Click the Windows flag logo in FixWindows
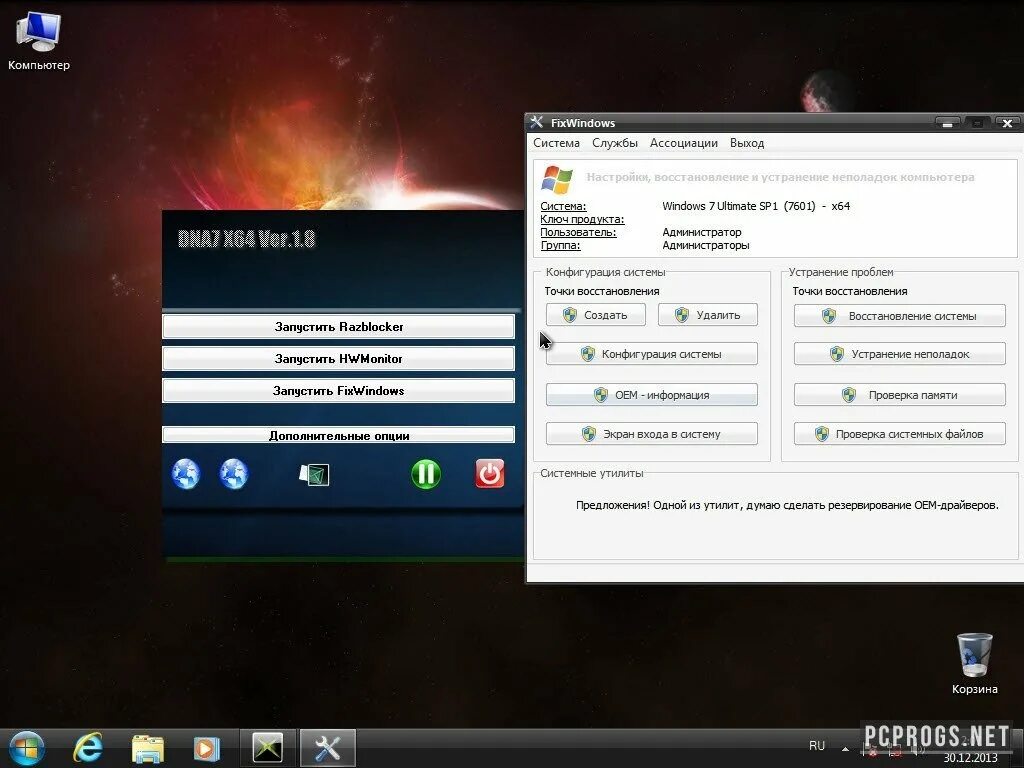The height and width of the screenshot is (768, 1024). coord(557,179)
